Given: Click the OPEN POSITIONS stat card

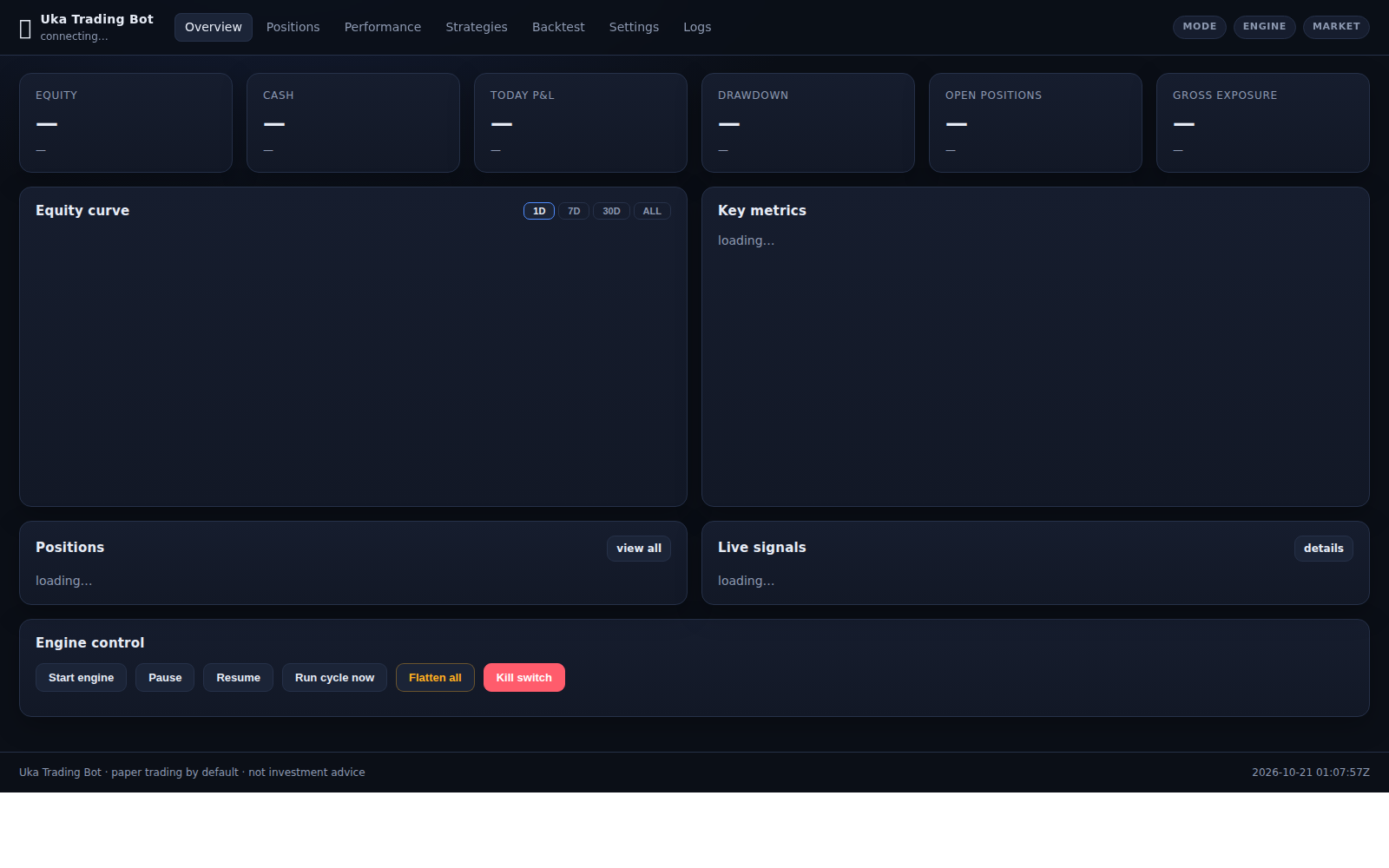Looking at the screenshot, I should (1036, 122).
